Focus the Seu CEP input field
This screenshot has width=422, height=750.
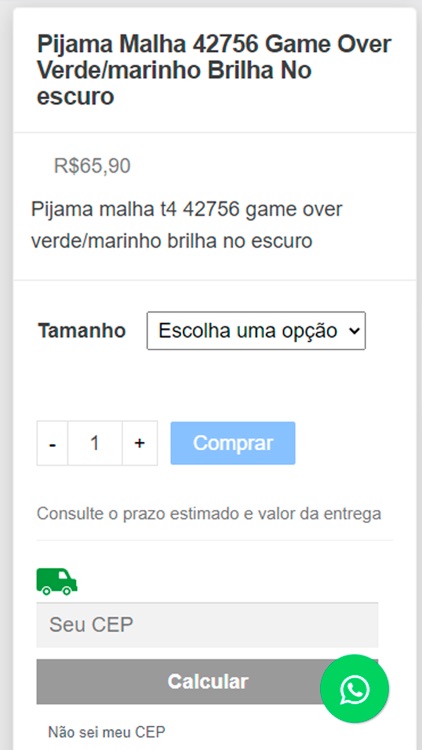(207, 625)
